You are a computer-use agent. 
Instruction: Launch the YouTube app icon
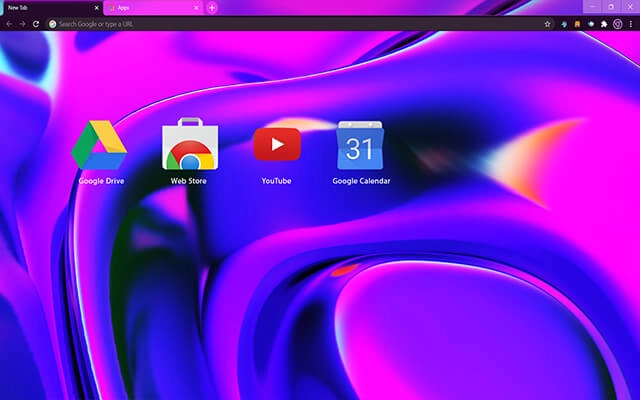pos(277,144)
